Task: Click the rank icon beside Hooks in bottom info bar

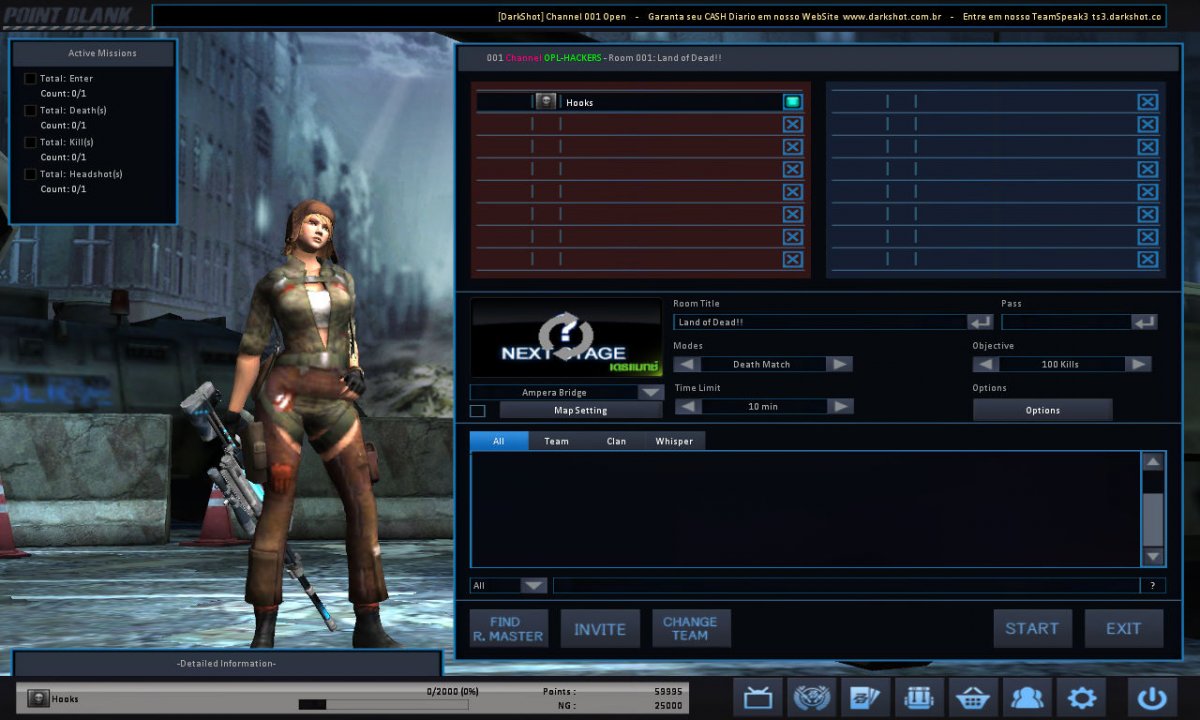Action: [38, 698]
